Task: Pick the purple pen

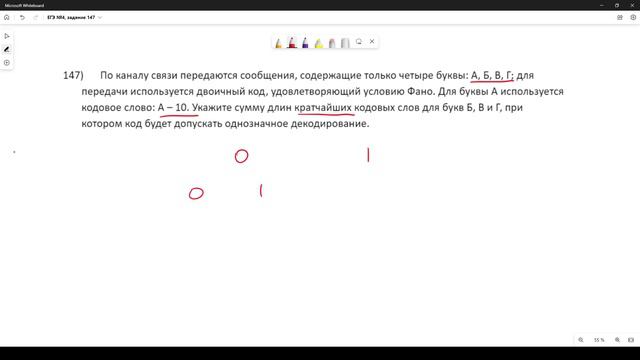Action: point(305,42)
